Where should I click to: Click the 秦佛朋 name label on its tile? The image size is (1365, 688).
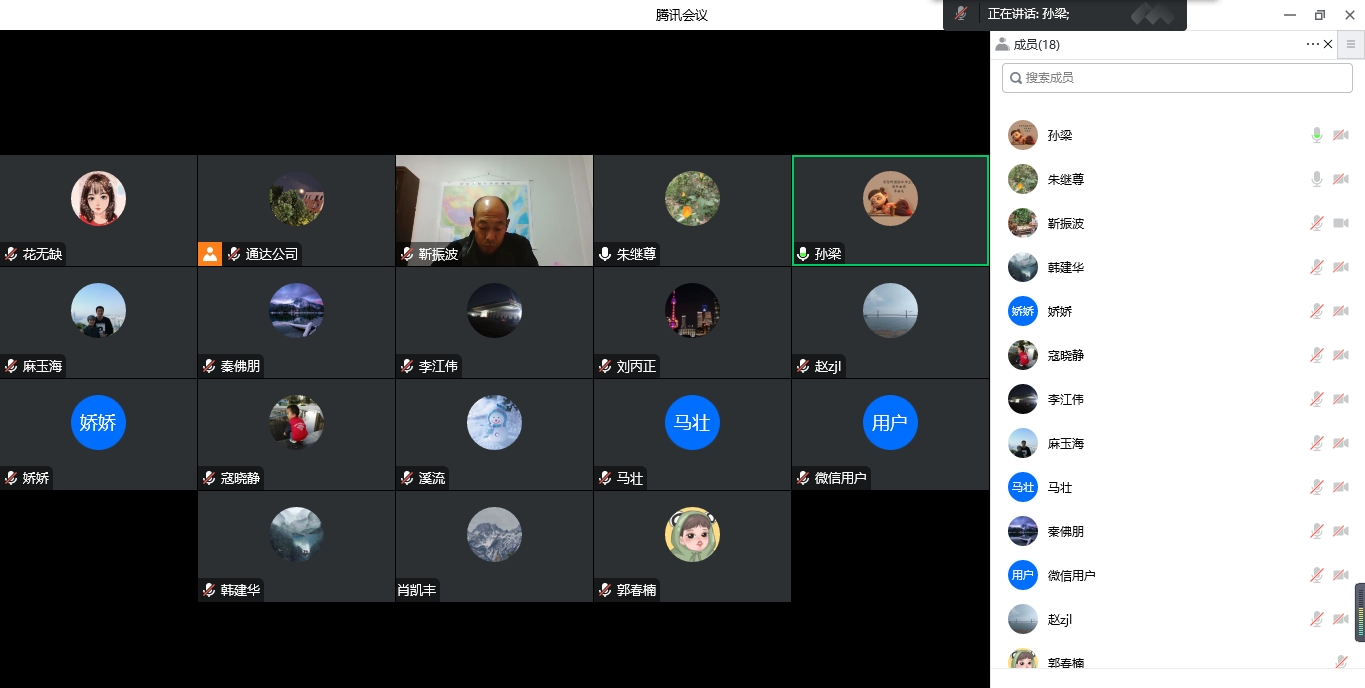(x=241, y=366)
